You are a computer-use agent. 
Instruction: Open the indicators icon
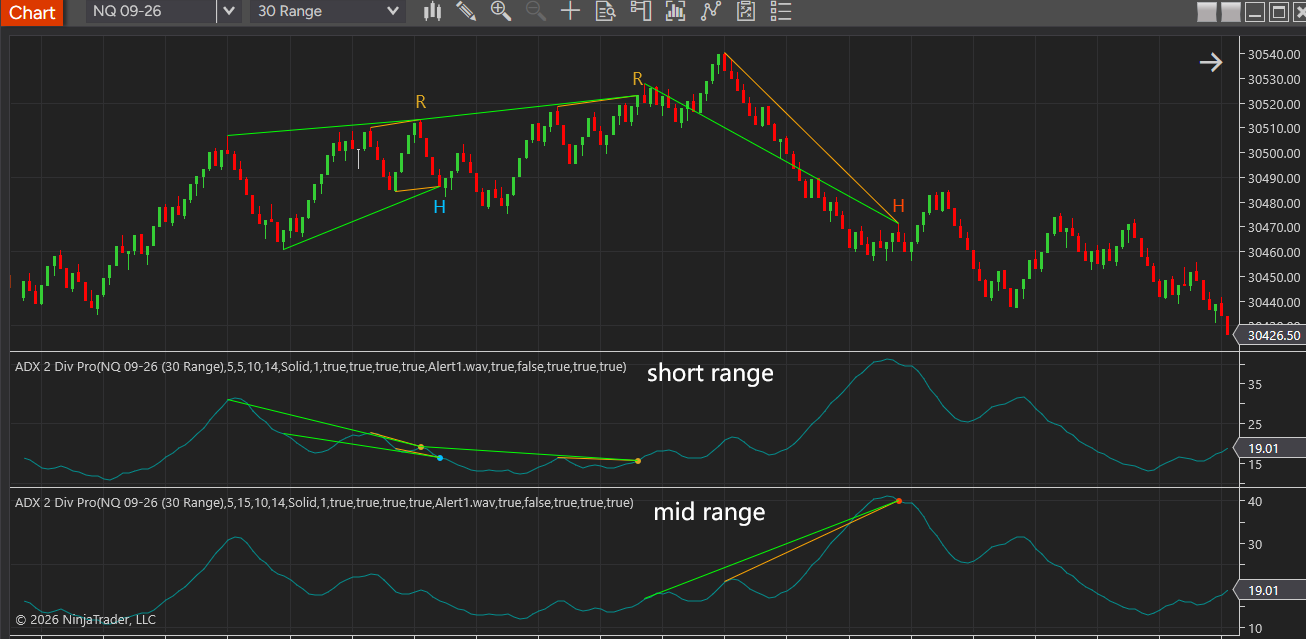[x=711, y=11]
